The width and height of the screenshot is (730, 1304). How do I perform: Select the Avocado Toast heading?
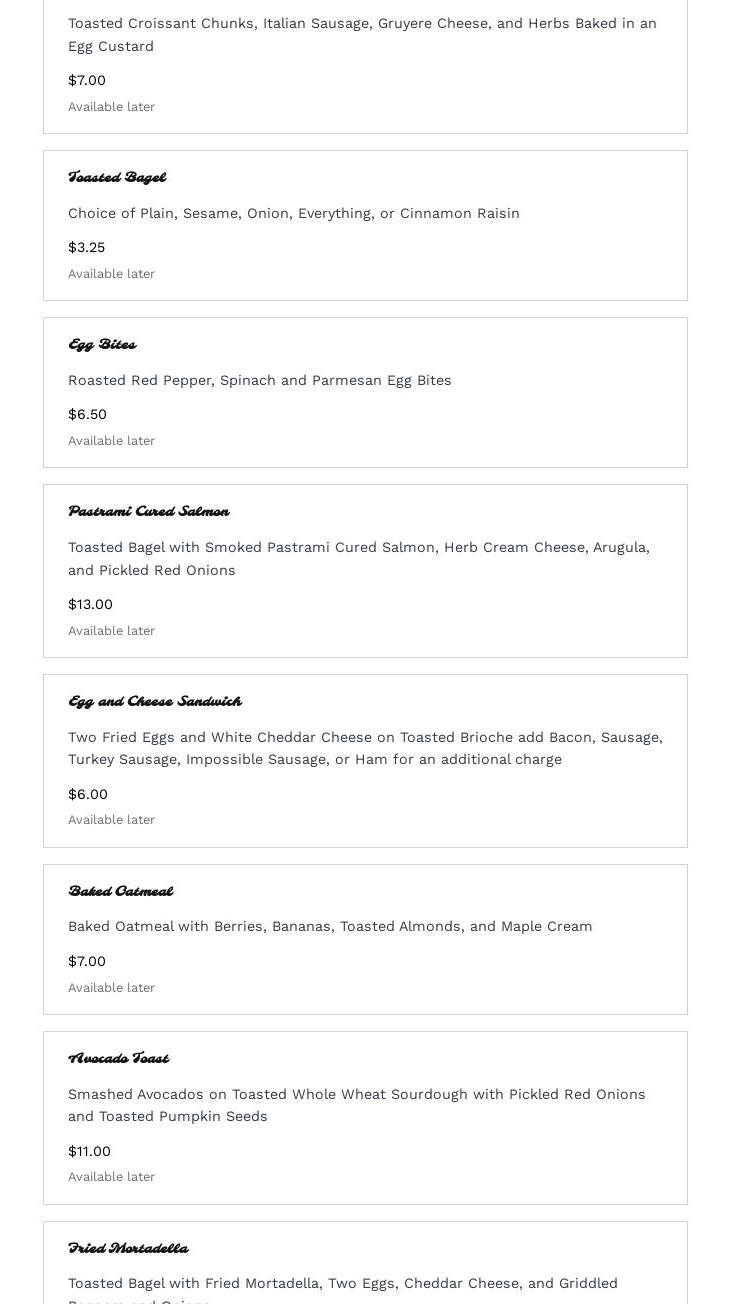click(118, 1059)
